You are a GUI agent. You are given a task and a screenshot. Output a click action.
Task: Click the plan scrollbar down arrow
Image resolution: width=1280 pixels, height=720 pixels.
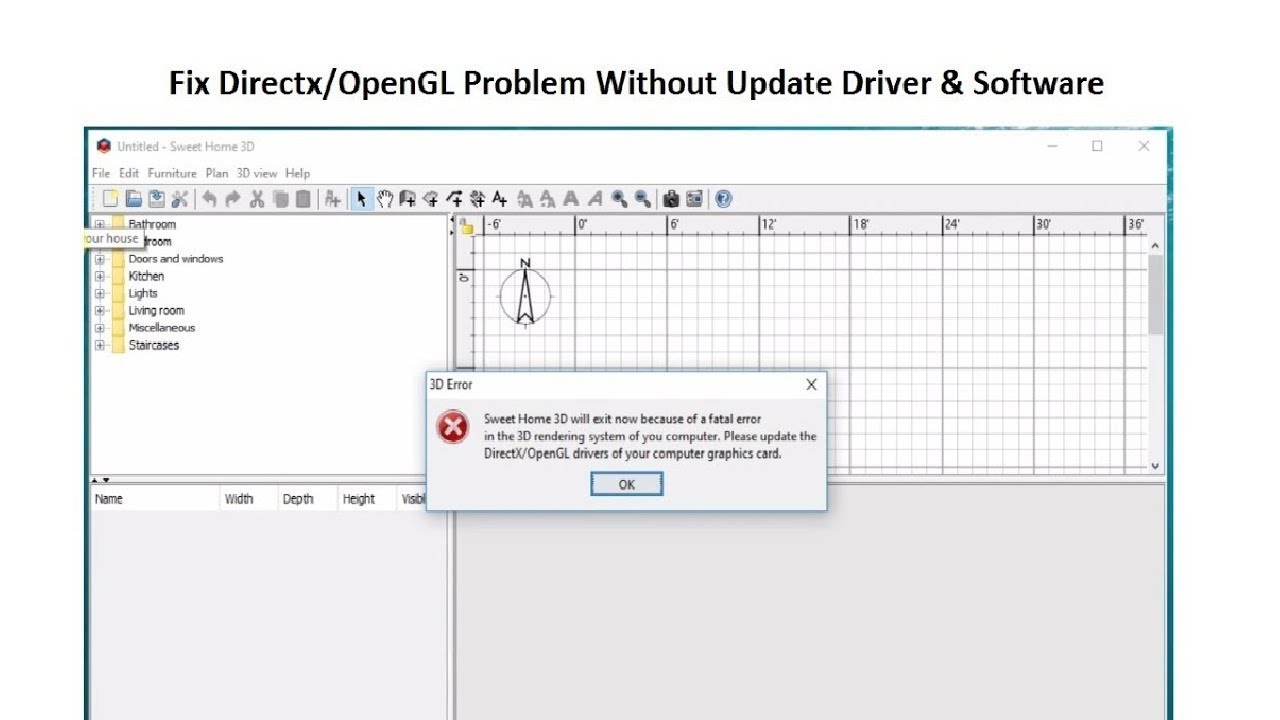click(x=1156, y=466)
